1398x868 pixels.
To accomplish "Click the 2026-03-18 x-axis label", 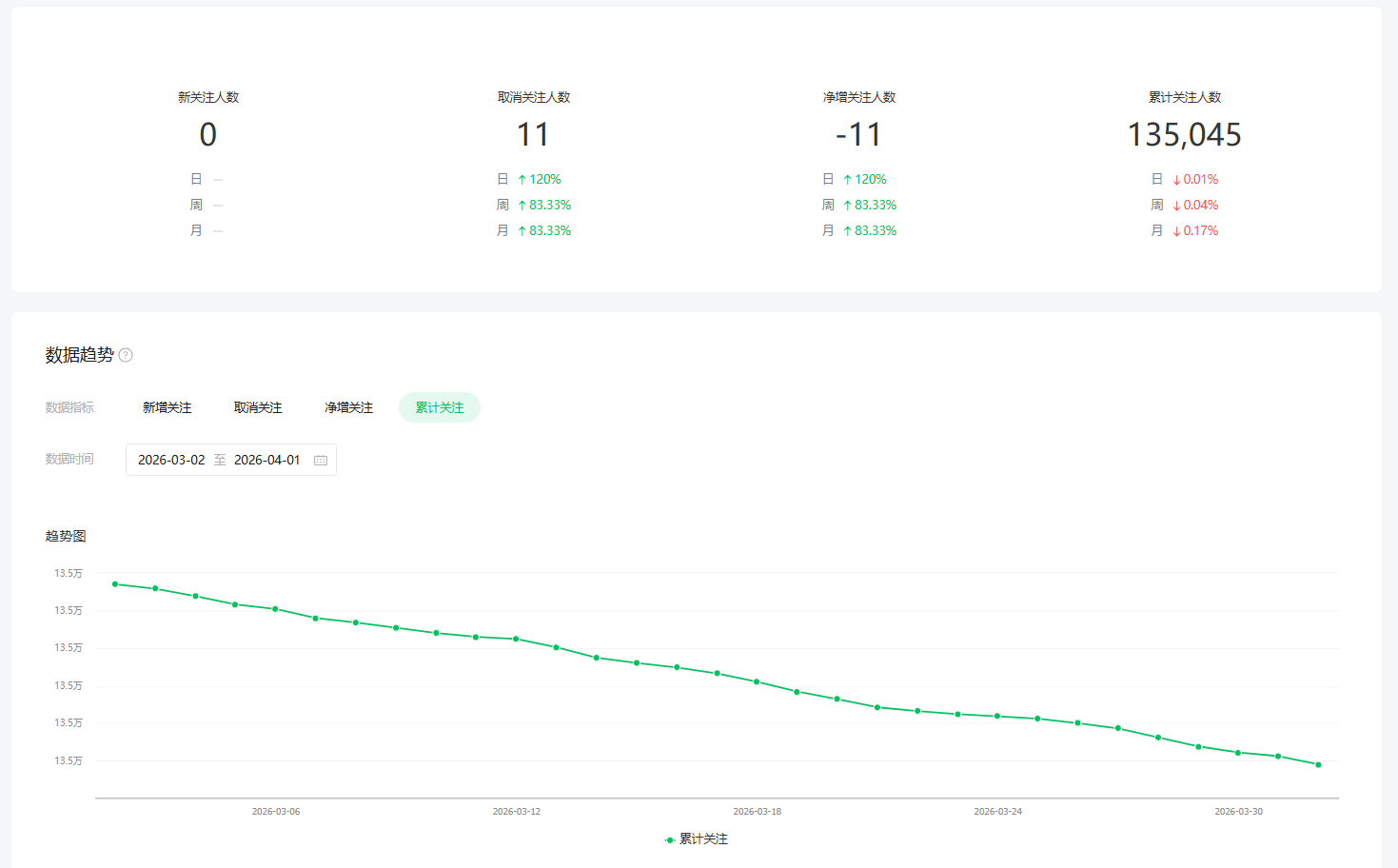I will [757, 812].
